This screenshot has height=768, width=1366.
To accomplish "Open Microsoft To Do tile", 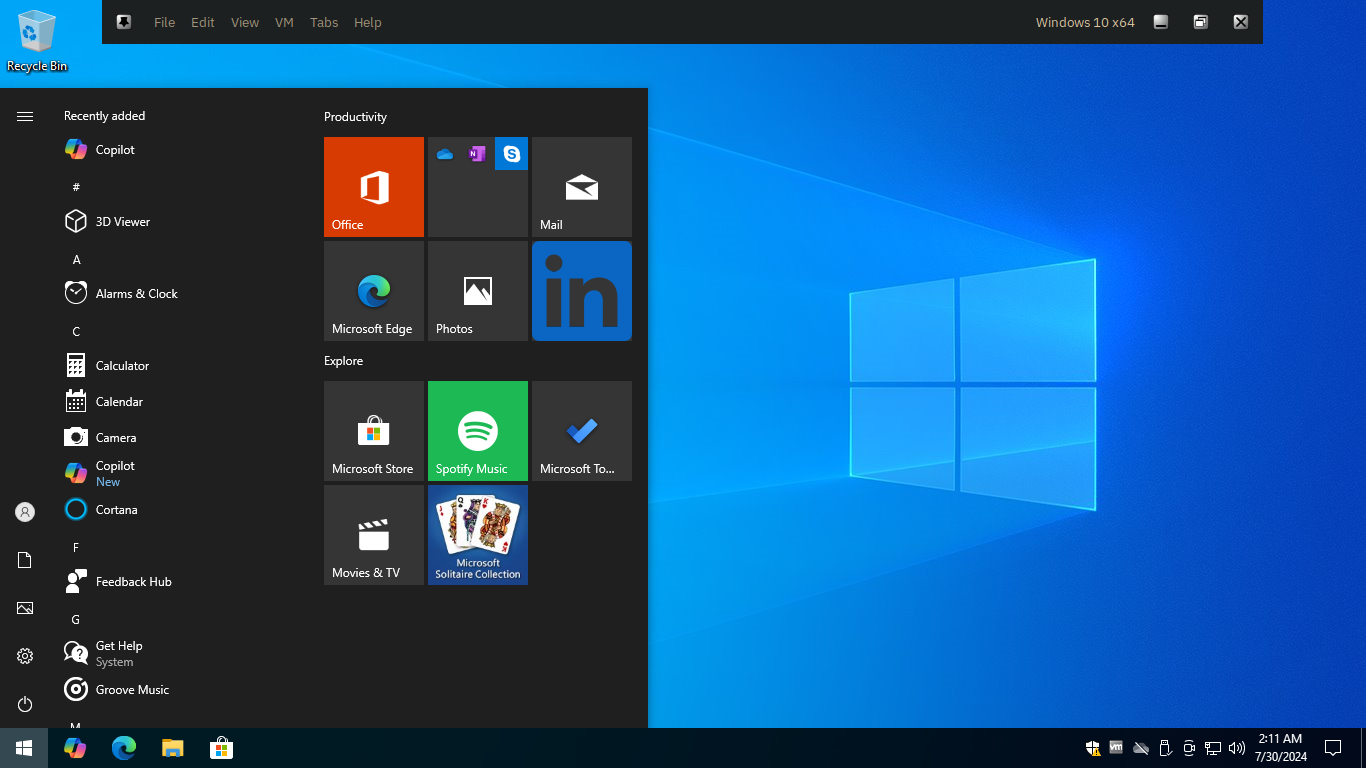I will coord(582,431).
